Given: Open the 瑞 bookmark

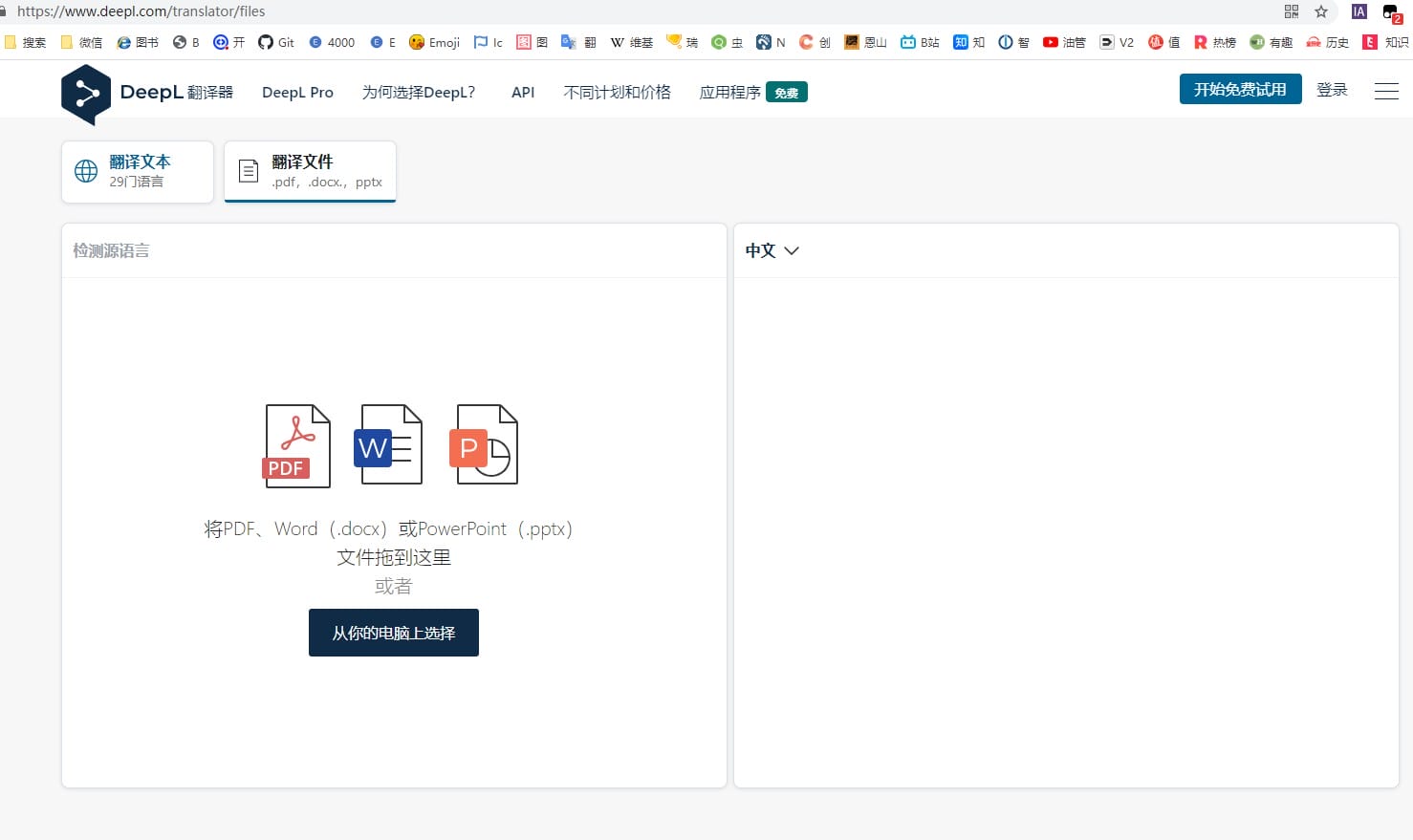Looking at the screenshot, I should 682,42.
